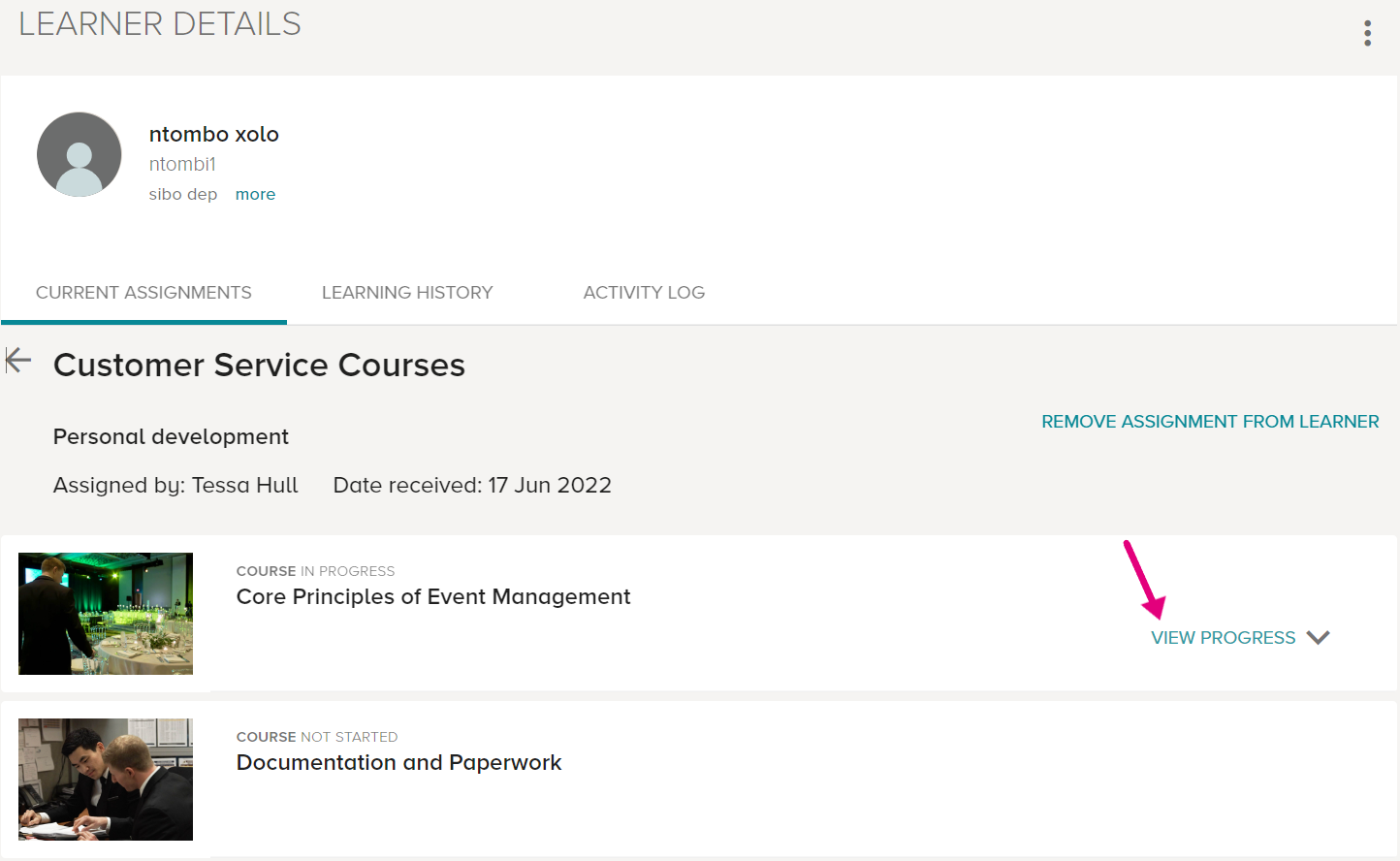1400x861 pixels.
Task: Show more learner details link
Action: [255, 194]
